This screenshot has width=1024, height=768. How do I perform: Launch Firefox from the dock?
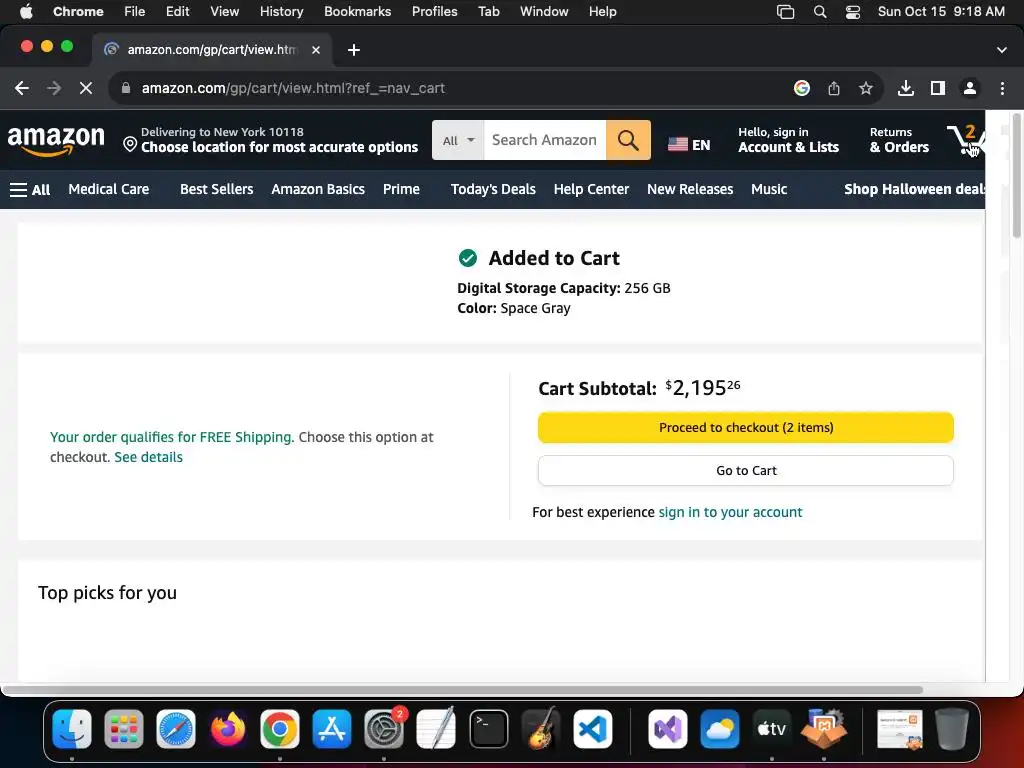pos(228,729)
